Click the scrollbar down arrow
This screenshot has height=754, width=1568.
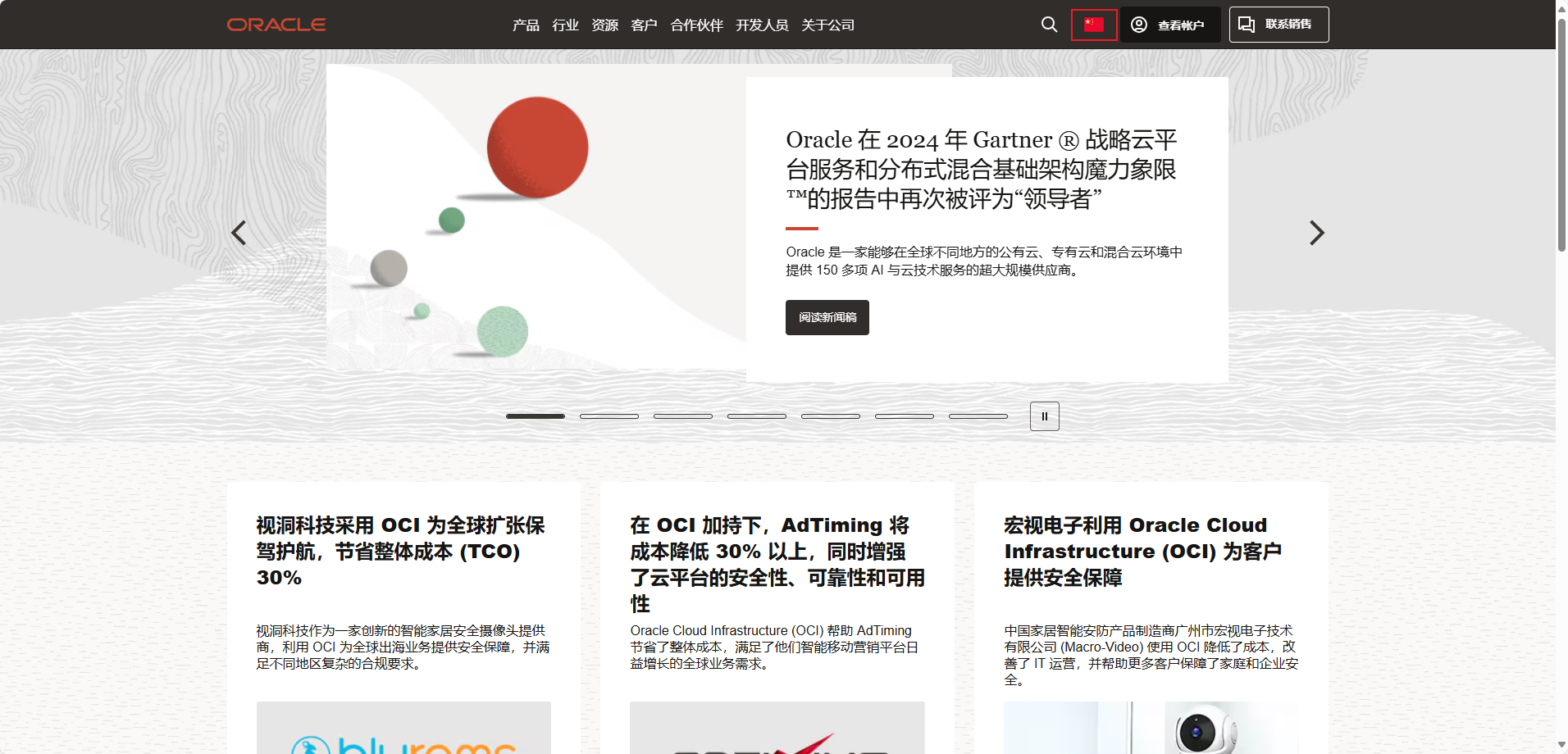pos(1561,746)
